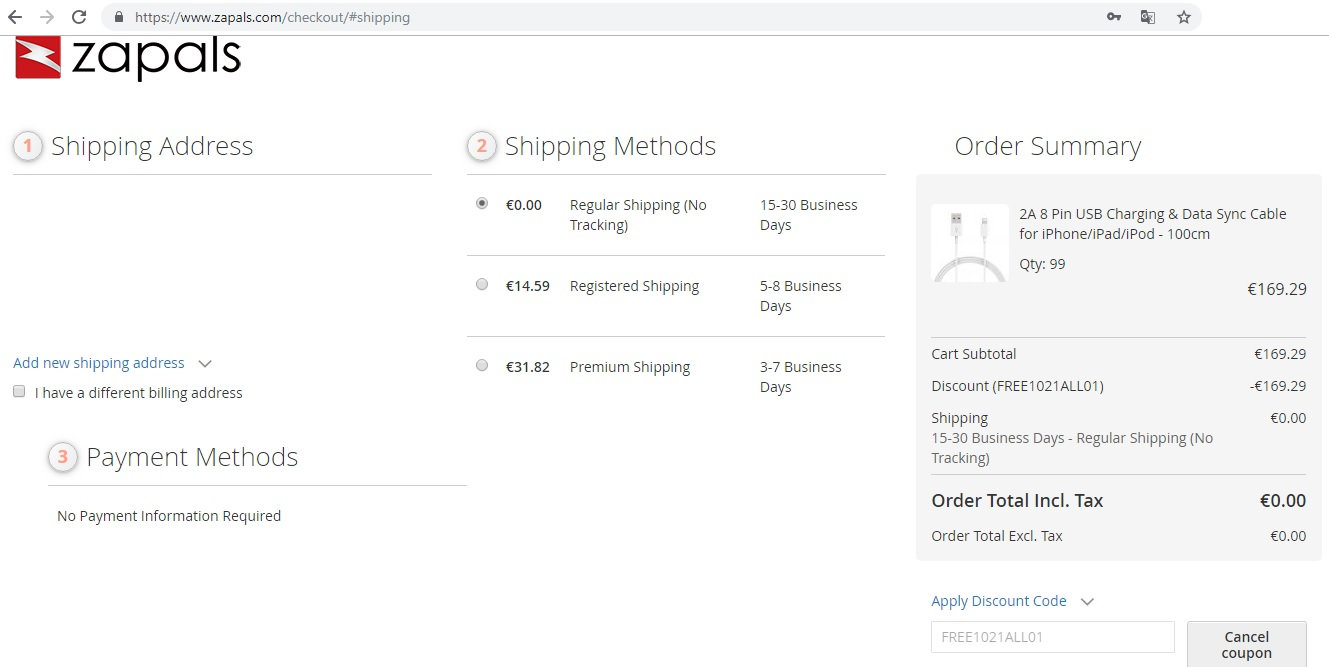Click the discount code input field
Image resolution: width=1329 pixels, height=667 pixels.
click(1052, 637)
